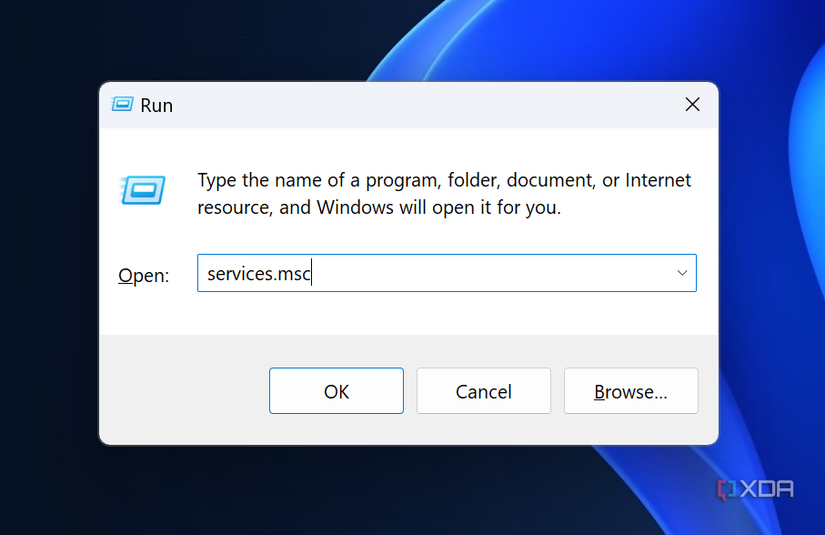Screen dimensions: 825x535
Task: Close the Run dialog with the X button
Action: click(x=692, y=104)
